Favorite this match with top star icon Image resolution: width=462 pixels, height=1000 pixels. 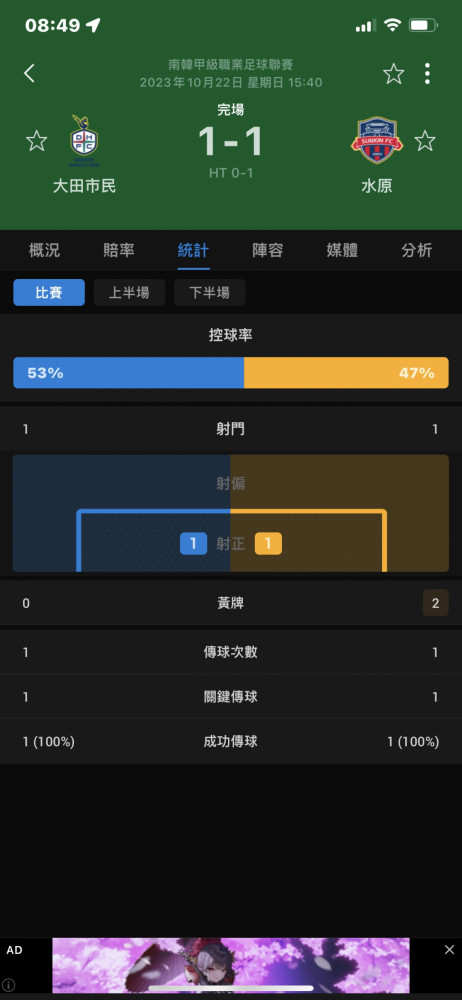coord(394,74)
